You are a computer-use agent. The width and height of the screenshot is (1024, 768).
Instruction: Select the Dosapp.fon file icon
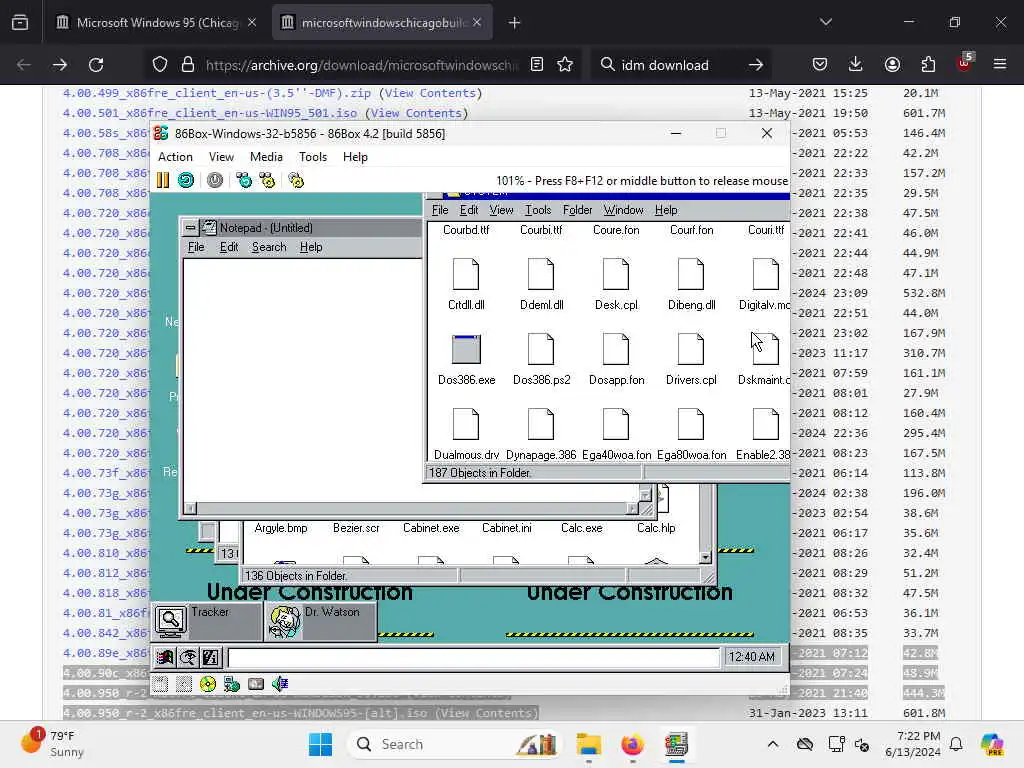616,349
